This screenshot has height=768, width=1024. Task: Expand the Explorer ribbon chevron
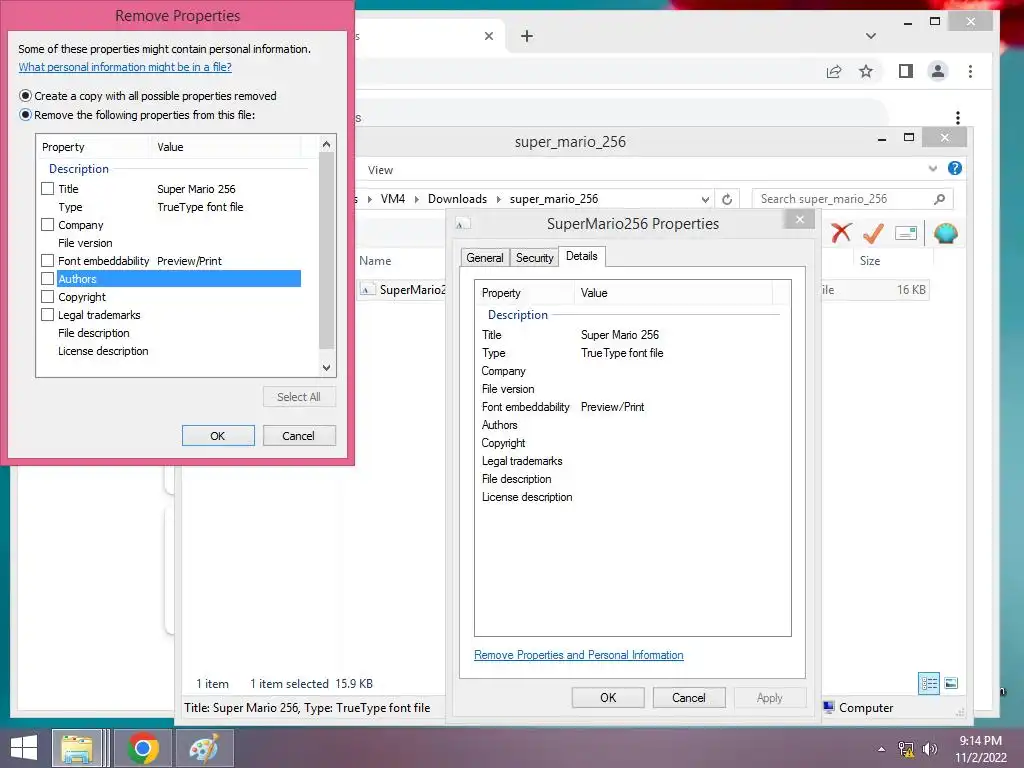tap(933, 168)
